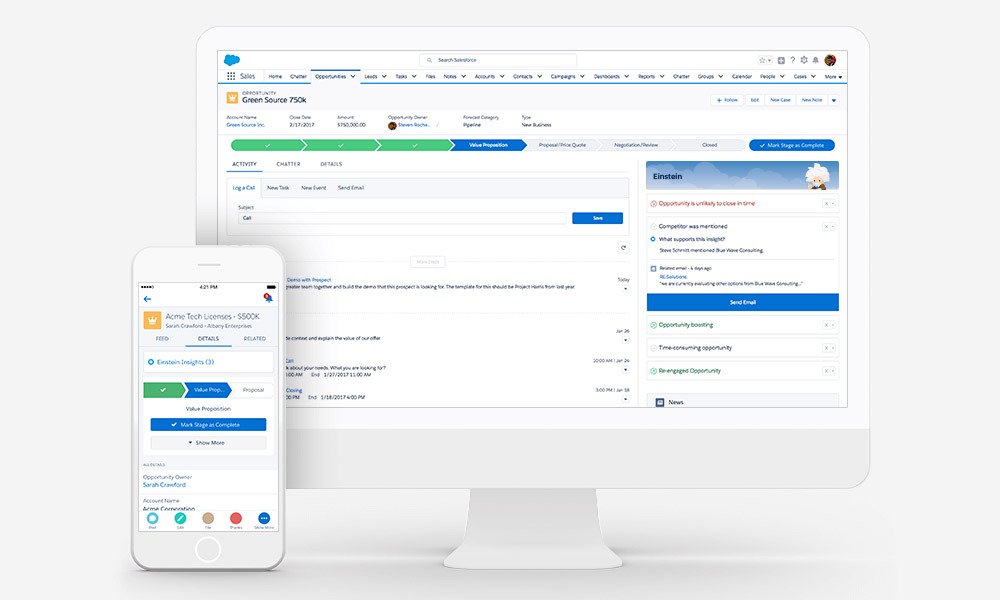This screenshot has width=1000, height=600.
Task: Click the user profile avatar
Action: point(830,60)
